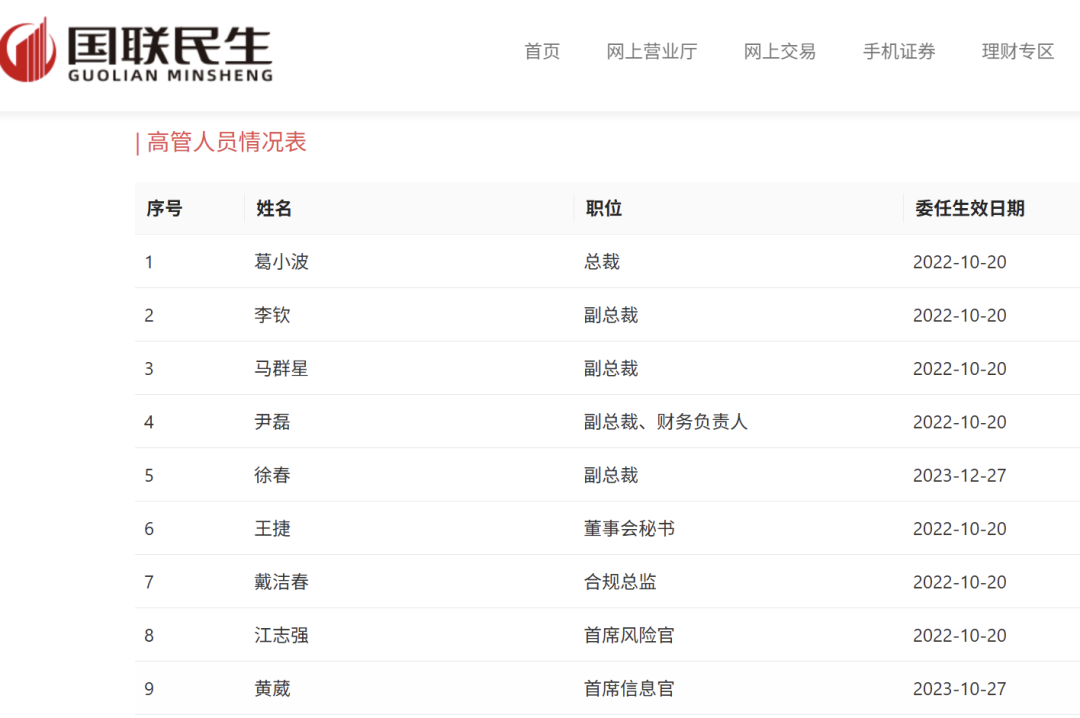Click 副总裁 in 马群星's row

click(x=611, y=369)
